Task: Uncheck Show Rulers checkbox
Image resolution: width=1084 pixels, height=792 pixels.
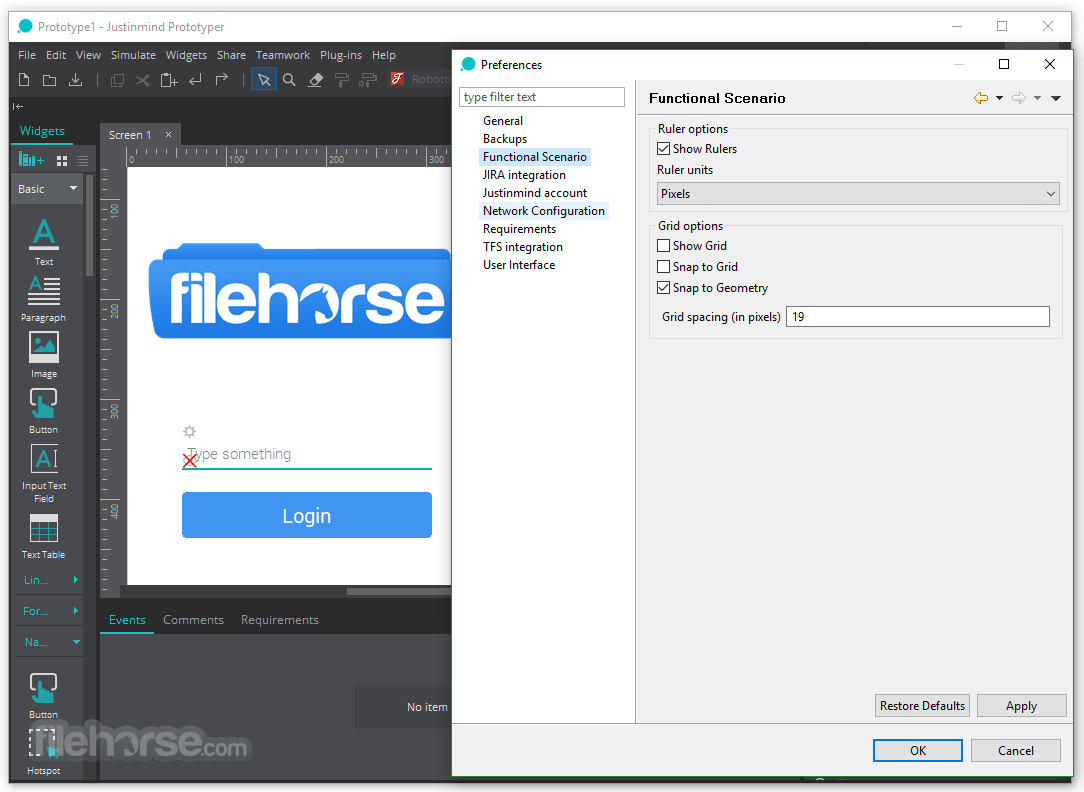Action: pyautogui.click(x=664, y=149)
